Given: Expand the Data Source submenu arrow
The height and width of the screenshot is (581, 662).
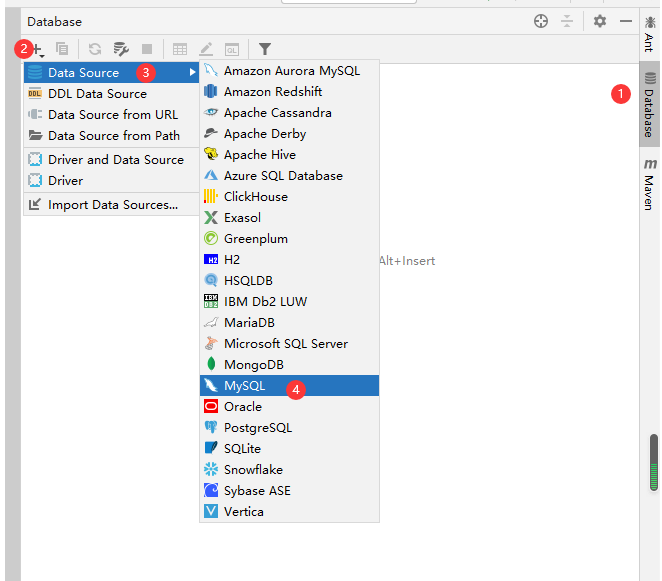Looking at the screenshot, I should [193, 72].
